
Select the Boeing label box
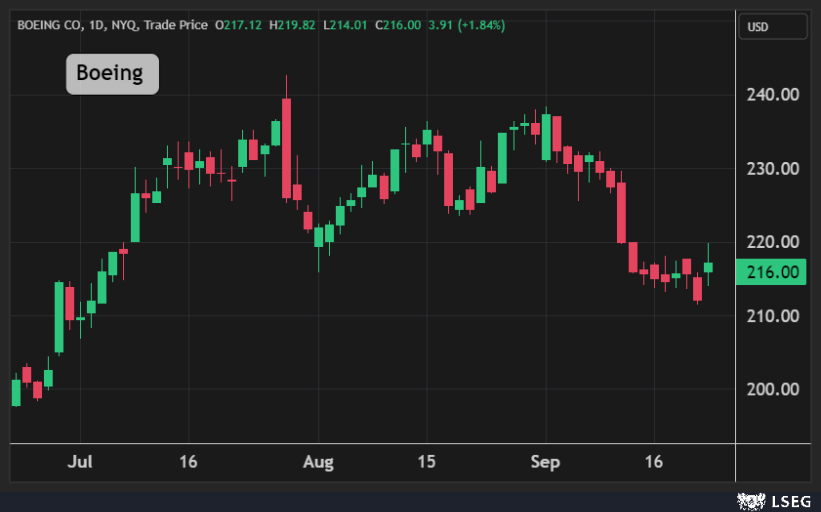coord(112,74)
